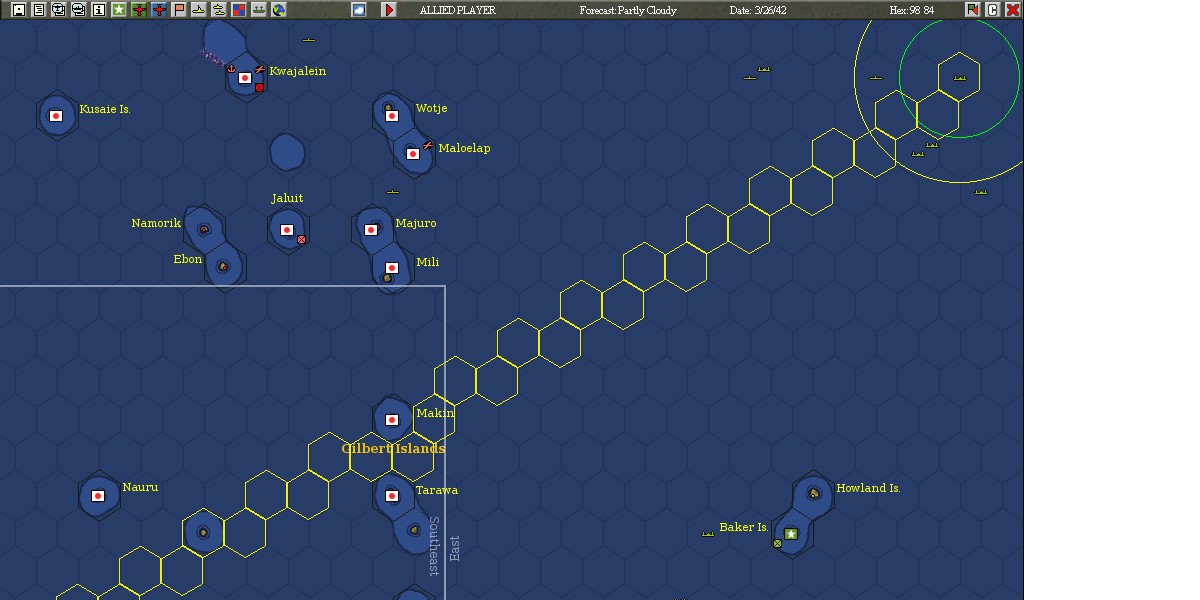This screenshot has width=1200, height=600.
Task: Select the Jaluit base flag
Action: pos(287,230)
